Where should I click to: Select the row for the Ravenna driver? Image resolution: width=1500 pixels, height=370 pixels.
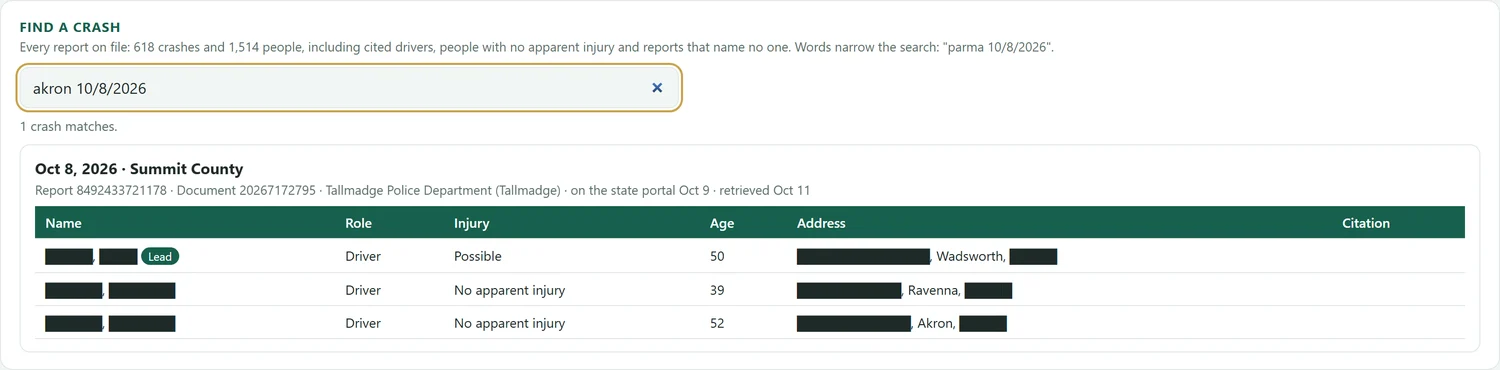(750, 290)
